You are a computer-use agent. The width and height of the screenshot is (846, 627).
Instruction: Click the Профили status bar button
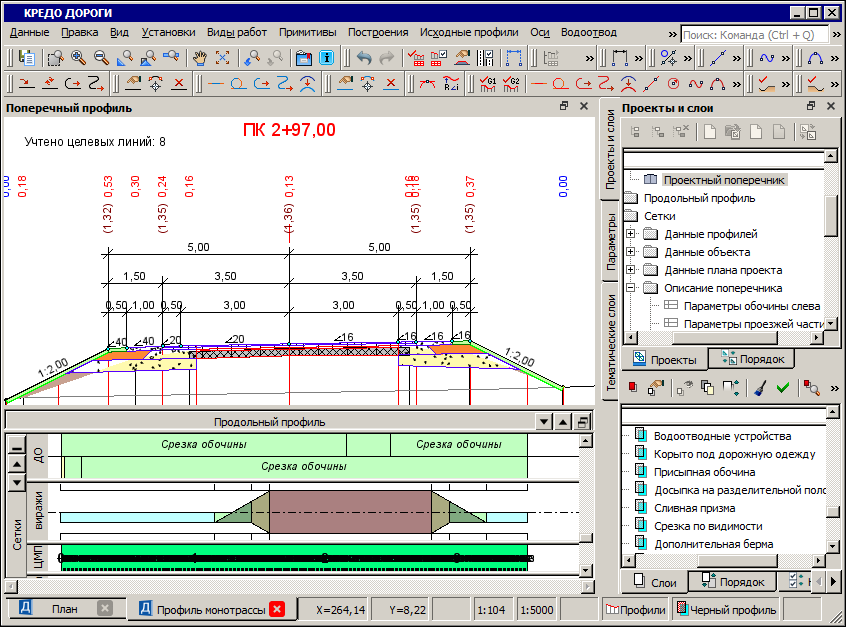pos(635,610)
